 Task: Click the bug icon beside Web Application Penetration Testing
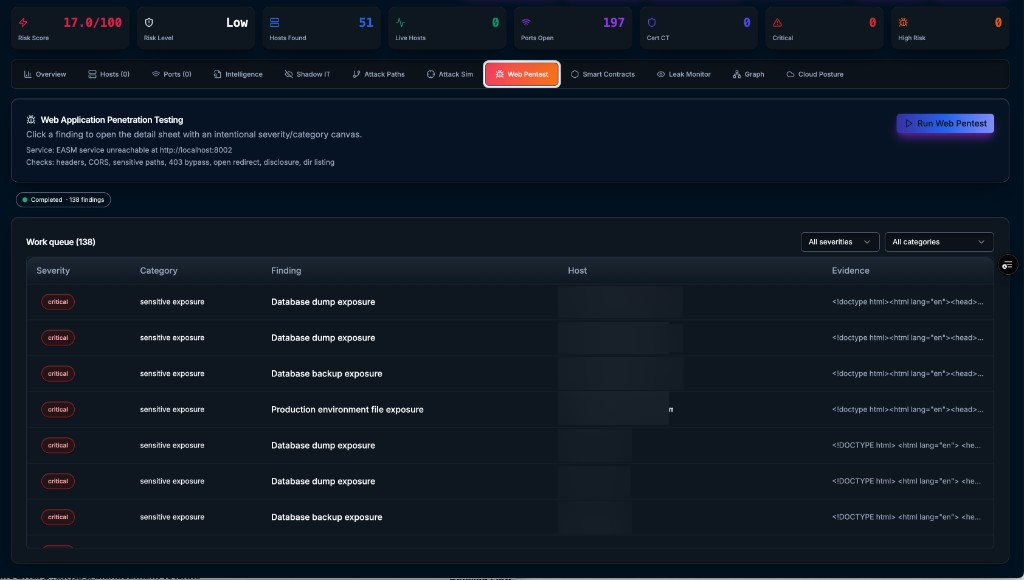coord(31,120)
